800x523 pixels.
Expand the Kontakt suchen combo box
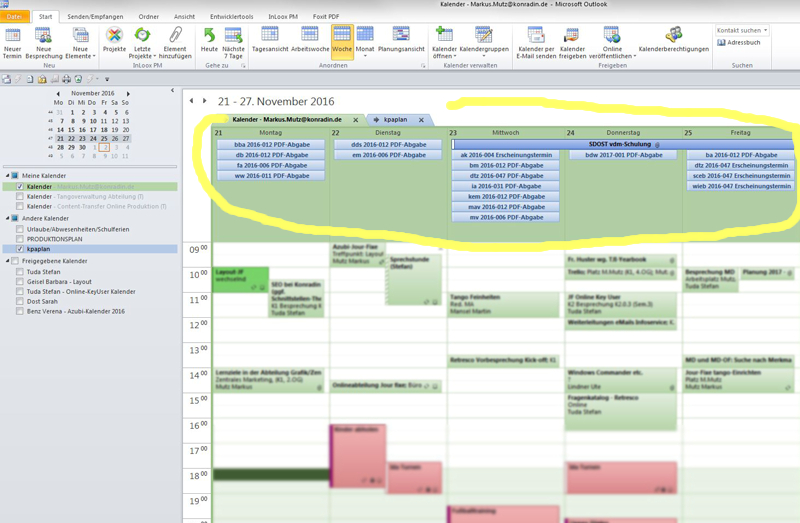point(765,30)
